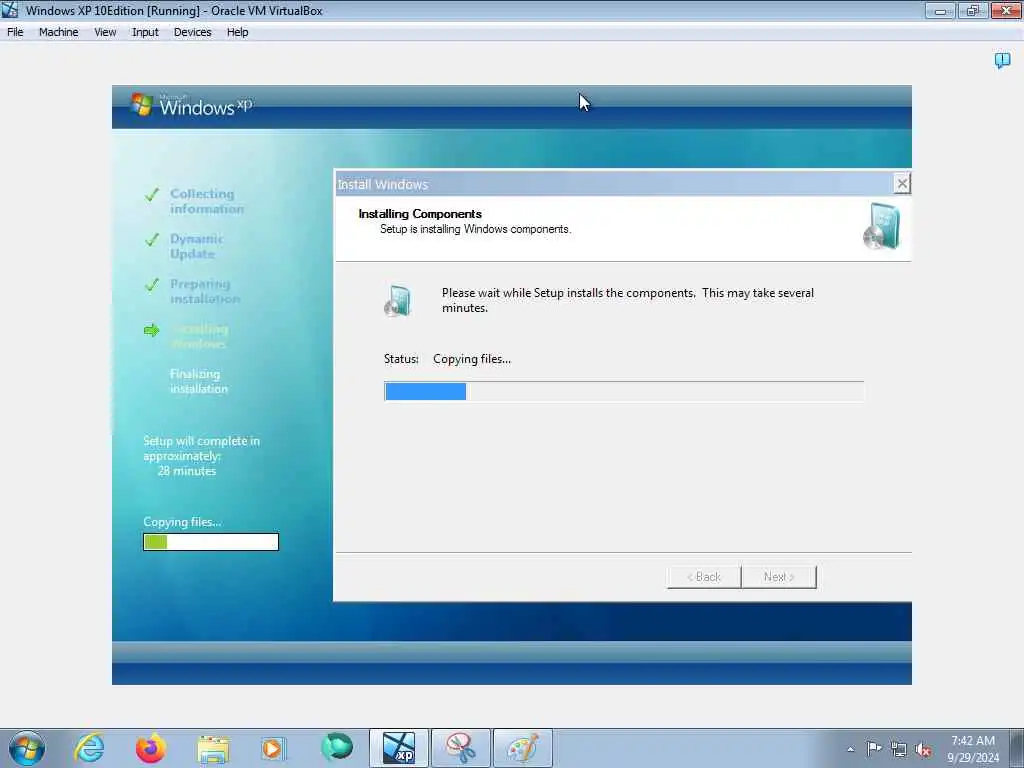
Task: Click the Action Center flag tray icon
Action: pyautogui.click(x=874, y=748)
